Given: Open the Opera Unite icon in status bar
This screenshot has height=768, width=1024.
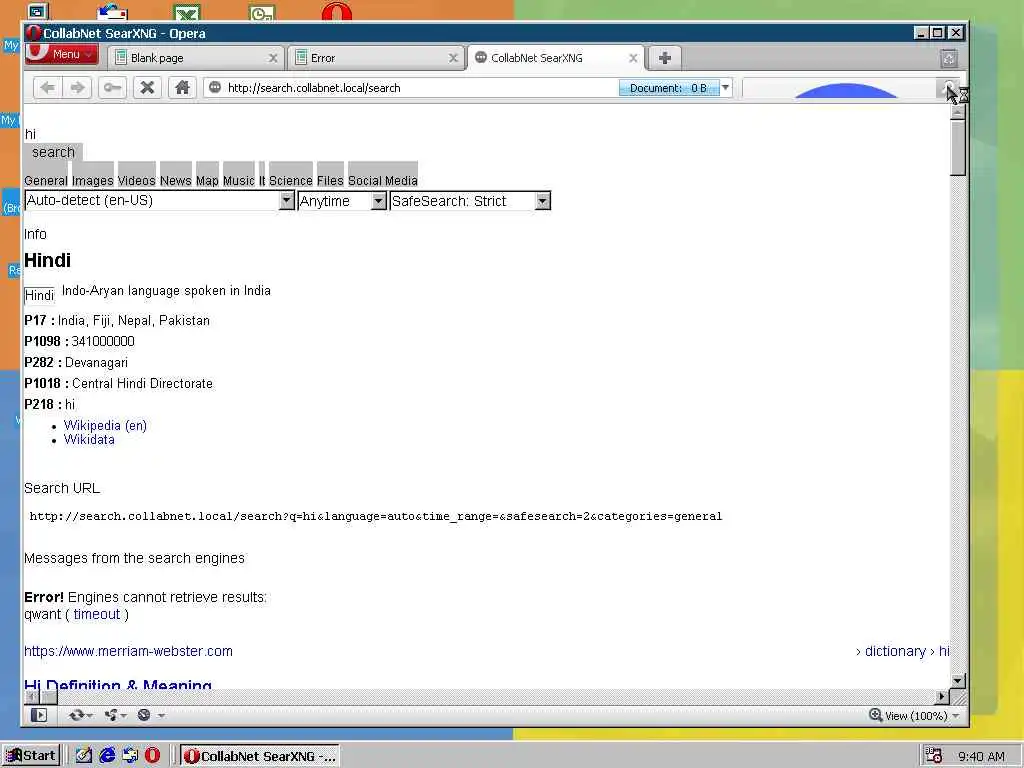Looking at the screenshot, I should point(112,715).
